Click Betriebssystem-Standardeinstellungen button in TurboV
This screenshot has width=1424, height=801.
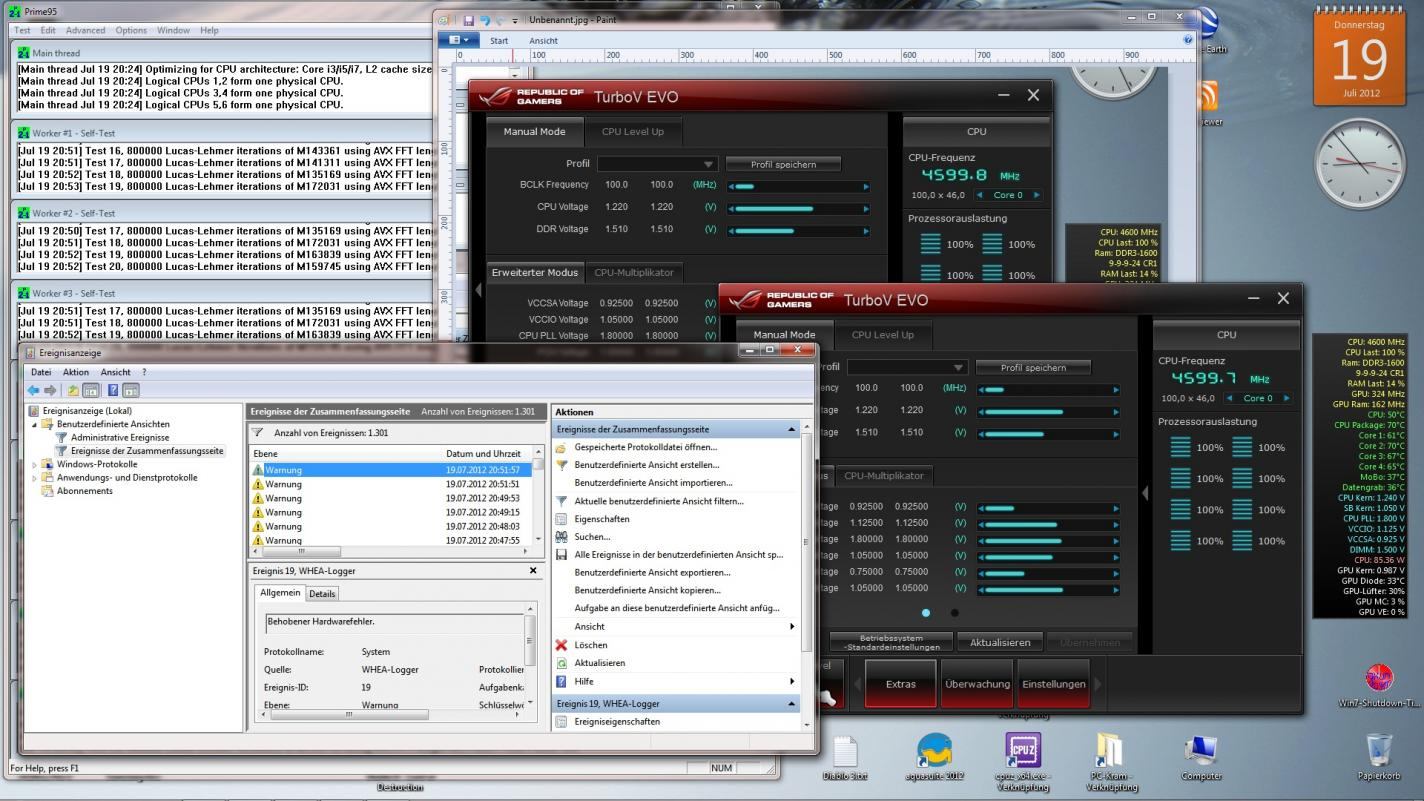[x=891, y=642]
